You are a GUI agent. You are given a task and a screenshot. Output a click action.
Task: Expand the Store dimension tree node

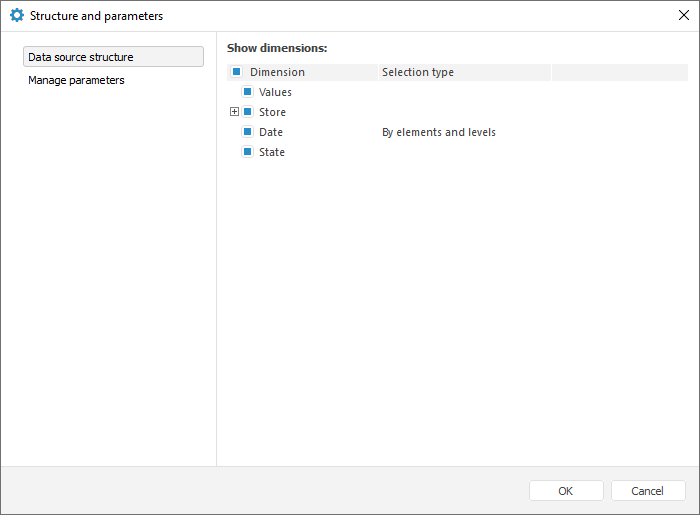[234, 112]
